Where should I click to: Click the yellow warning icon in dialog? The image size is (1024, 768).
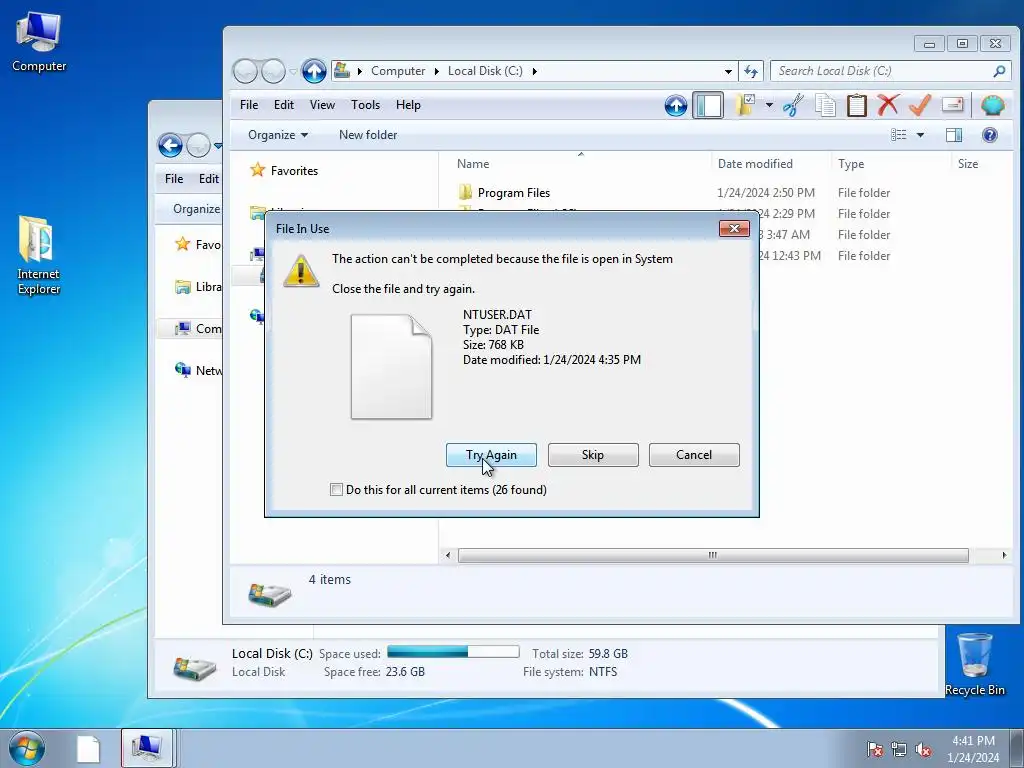pyautogui.click(x=301, y=270)
